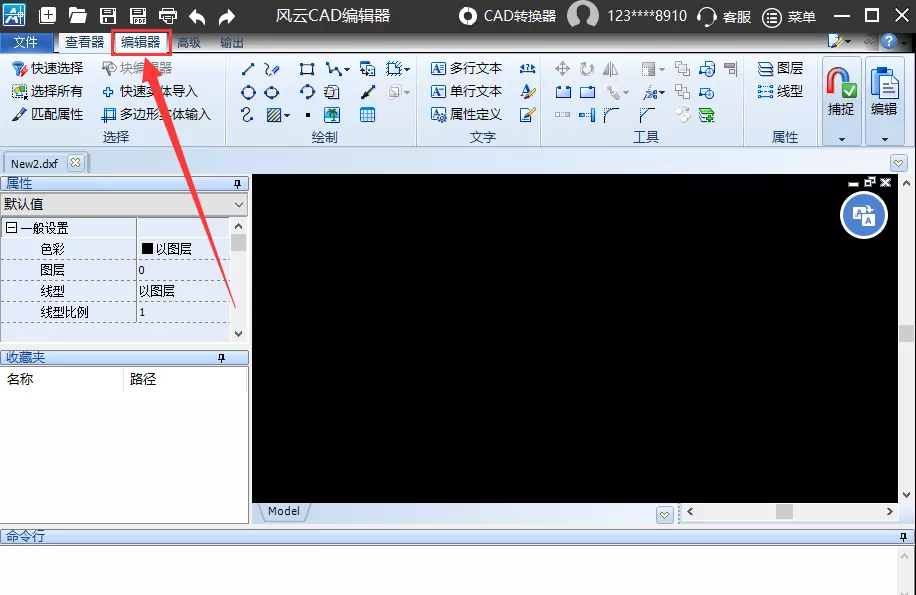Toggle the 捕捉 snap button
The height and width of the screenshot is (595, 916).
tap(841, 92)
